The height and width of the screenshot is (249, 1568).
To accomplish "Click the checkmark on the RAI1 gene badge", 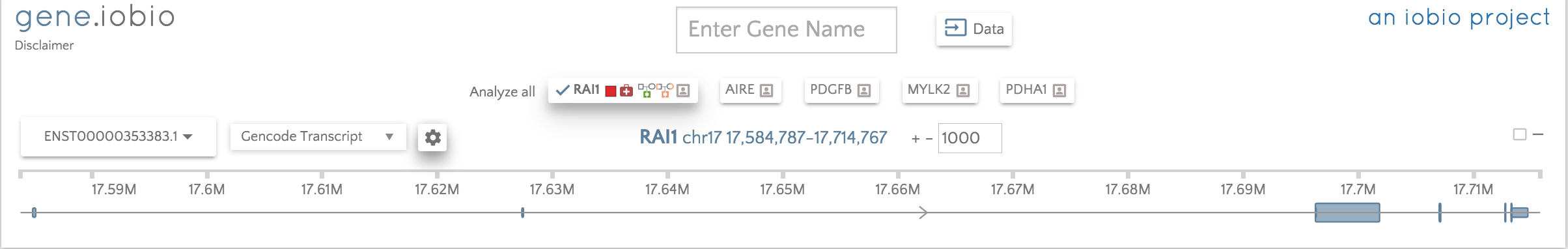I will pyautogui.click(x=563, y=90).
